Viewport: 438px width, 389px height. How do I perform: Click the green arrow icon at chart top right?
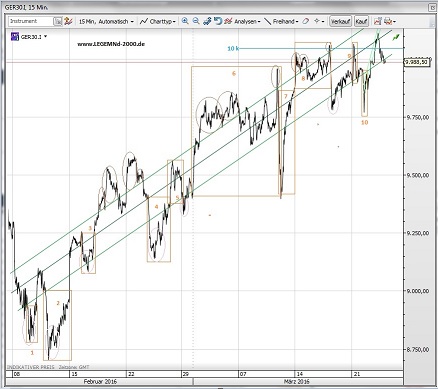point(396,37)
